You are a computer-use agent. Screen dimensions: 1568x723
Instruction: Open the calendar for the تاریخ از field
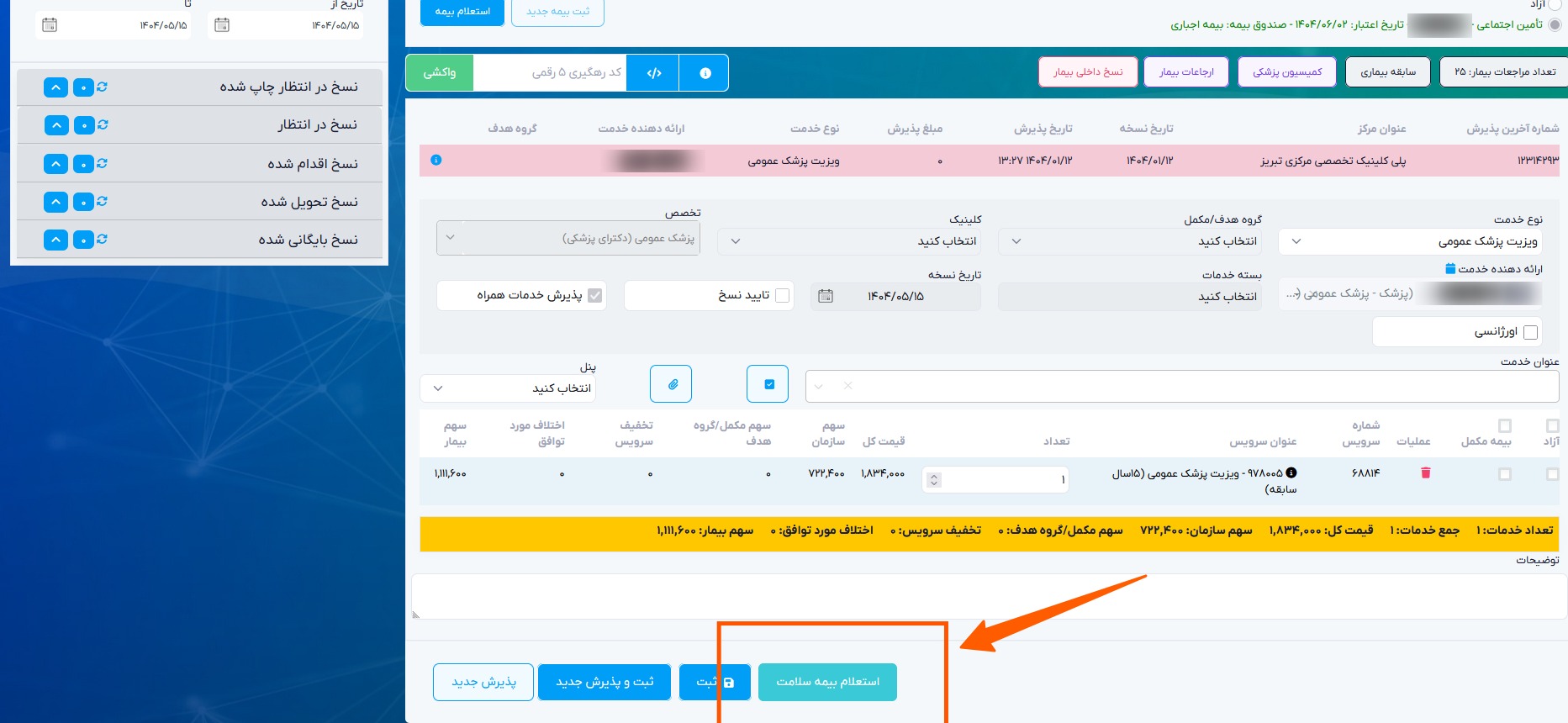tap(222, 24)
